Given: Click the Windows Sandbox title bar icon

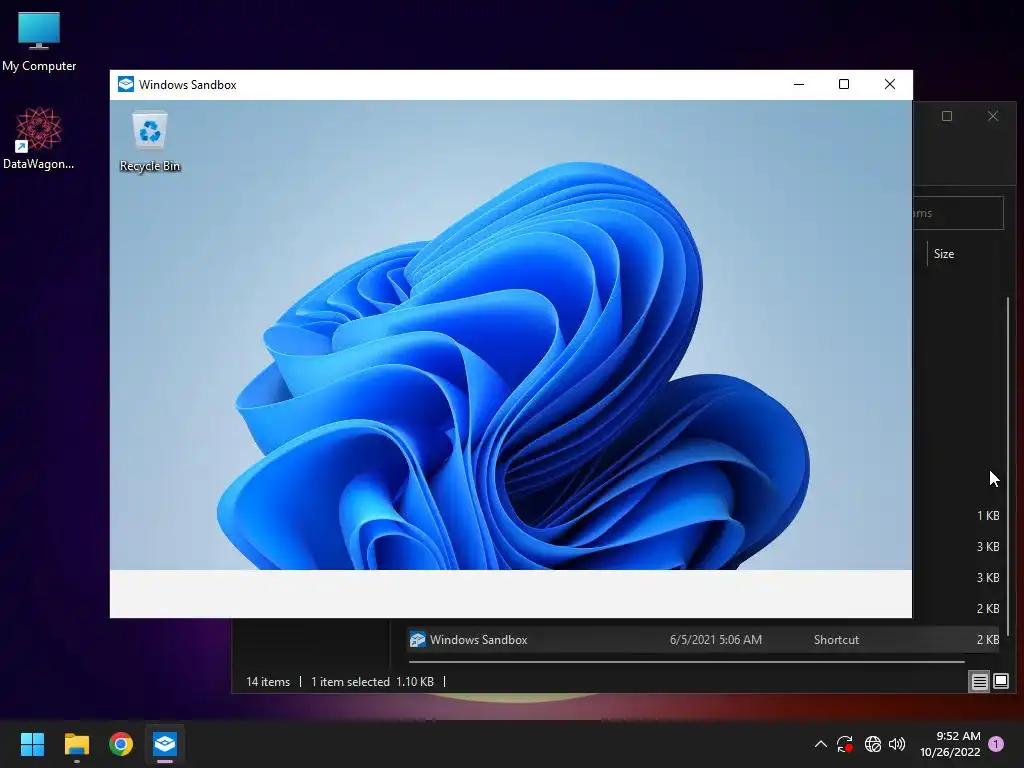Looking at the screenshot, I should coord(125,84).
